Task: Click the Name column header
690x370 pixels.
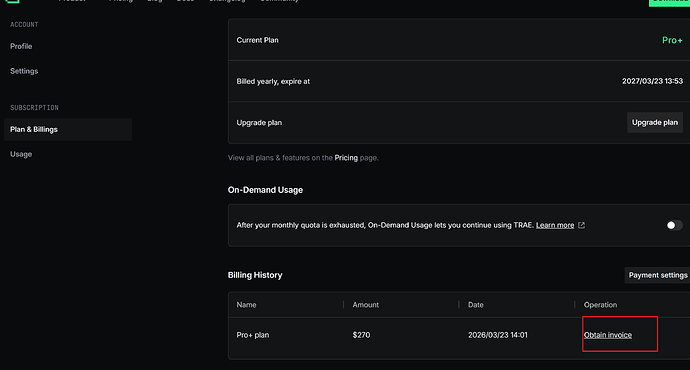Action: pos(246,304)
